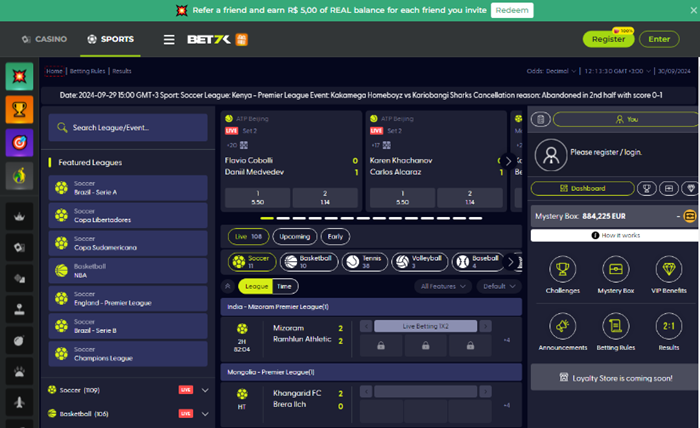Viewport: 700px width, 428px height.
Task: Expand the Soccer (1109) sidebar category
Action: tap(204, 389)
